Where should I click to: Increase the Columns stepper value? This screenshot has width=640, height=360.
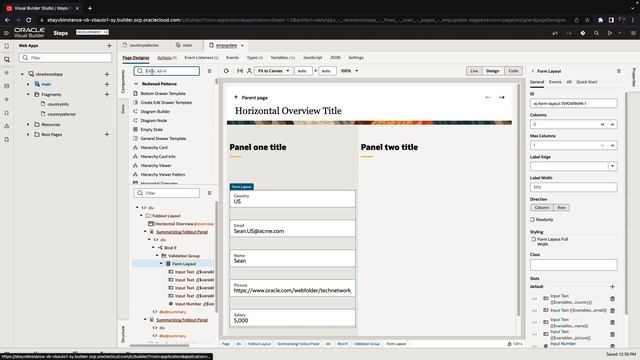pos(612,124)
